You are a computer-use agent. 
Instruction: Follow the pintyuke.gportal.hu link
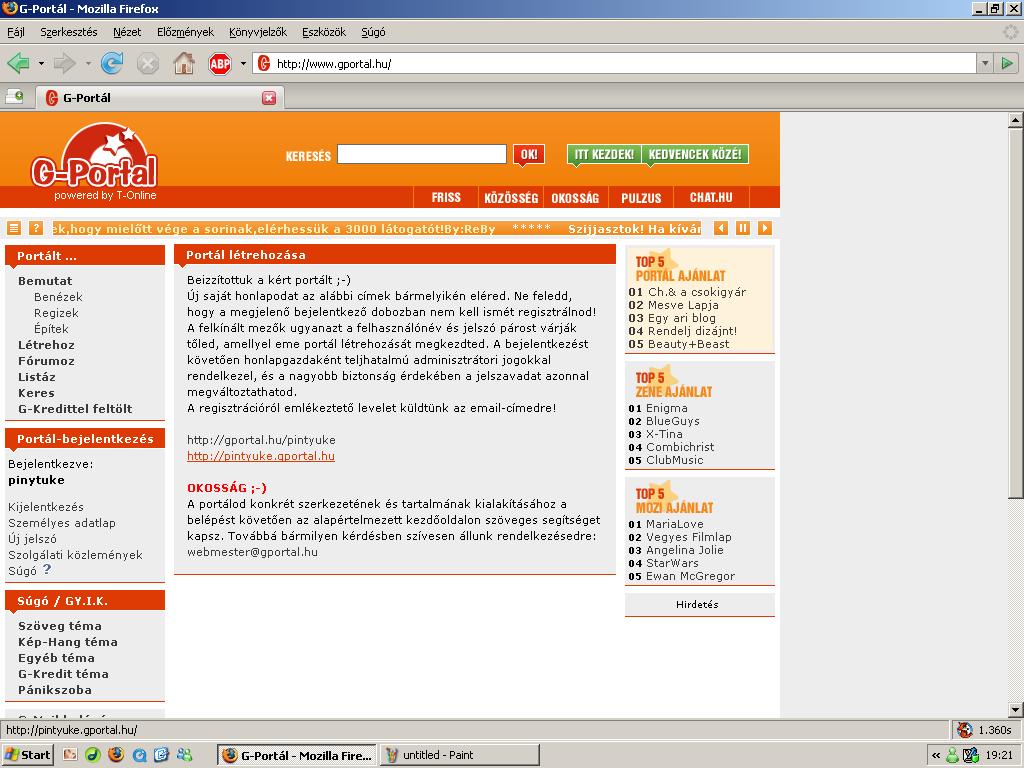point(260,456)
